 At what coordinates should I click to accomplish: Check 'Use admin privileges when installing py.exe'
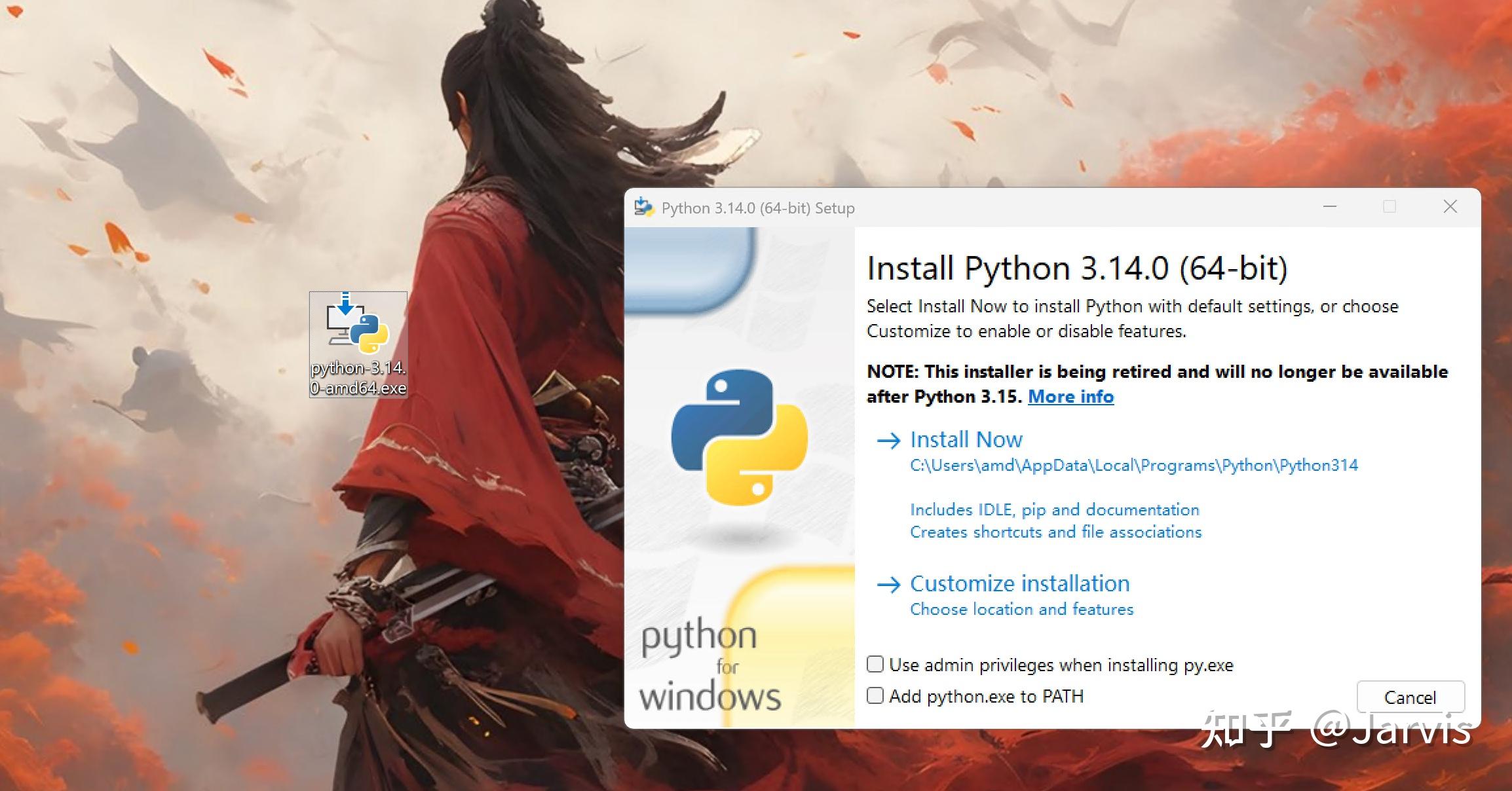coord(875,665)
